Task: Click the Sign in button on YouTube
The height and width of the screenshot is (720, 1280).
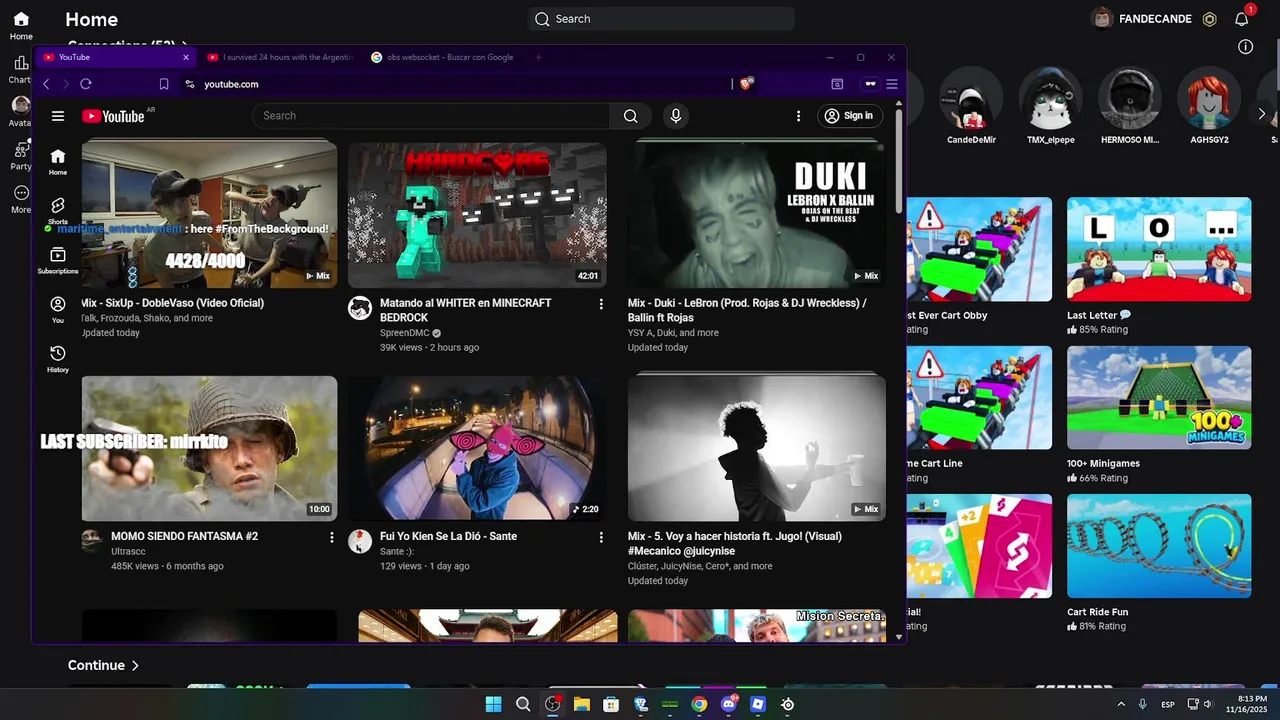Action: pyautogui.click(x=849, y=116)
